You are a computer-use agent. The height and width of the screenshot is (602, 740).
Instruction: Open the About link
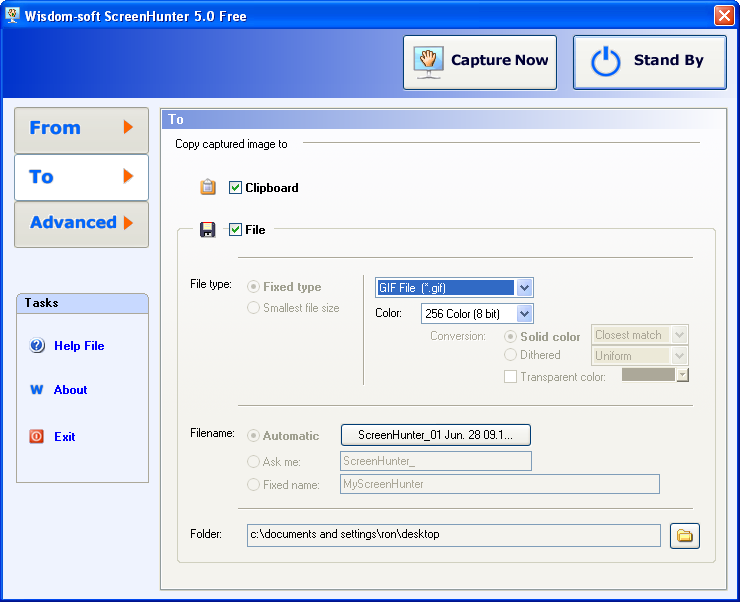[x=70, y=390]
